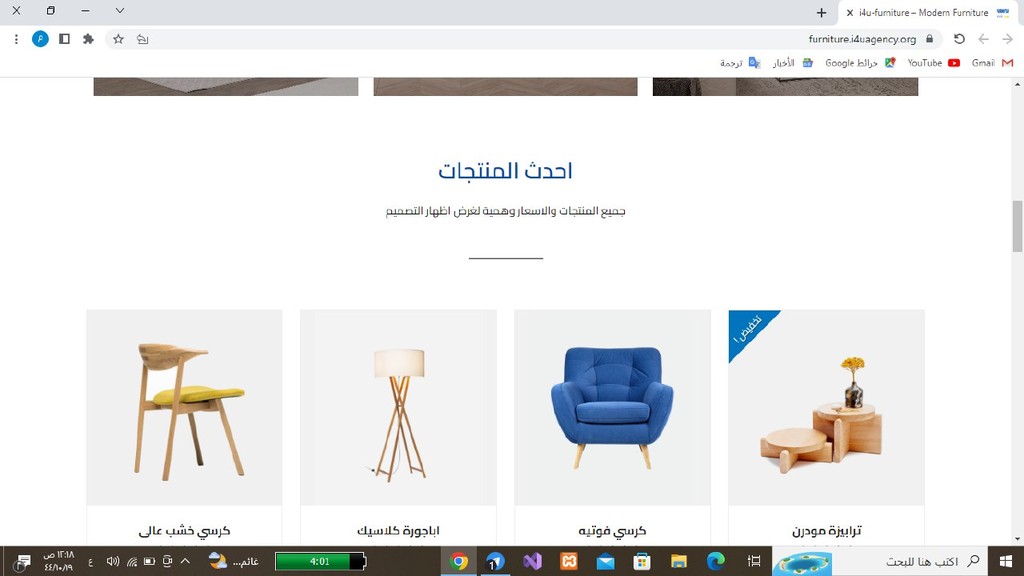Expand the tab search chevron
The width and height of the screenshot is (1024, 576).
coord(120,11)
